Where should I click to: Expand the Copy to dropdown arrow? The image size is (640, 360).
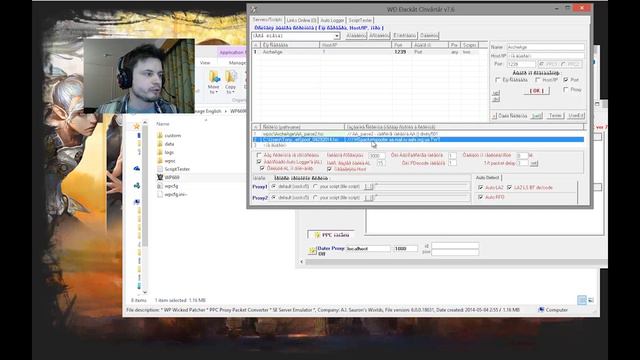coord(233,93)
